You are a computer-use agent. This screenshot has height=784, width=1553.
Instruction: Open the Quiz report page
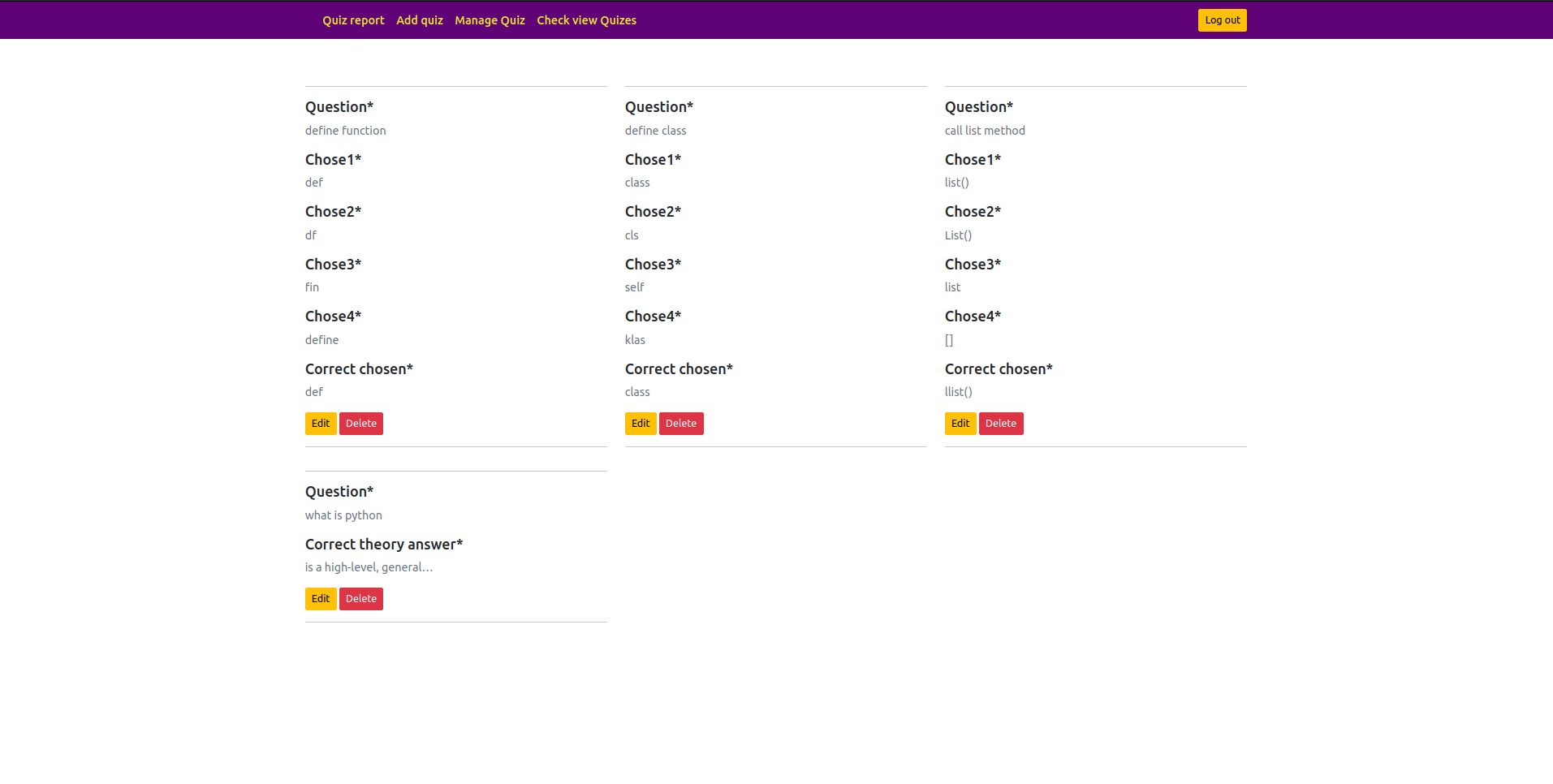[x=353, y=19]
